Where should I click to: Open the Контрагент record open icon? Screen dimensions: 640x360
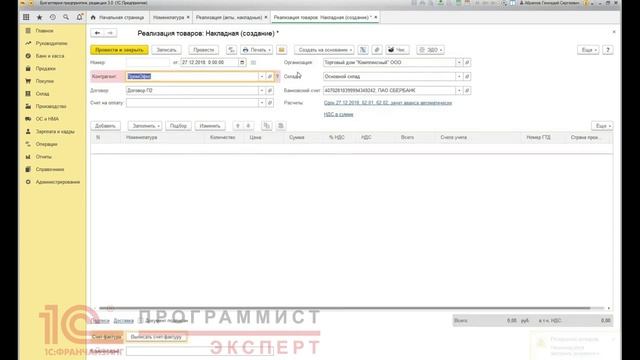point(269,76)
